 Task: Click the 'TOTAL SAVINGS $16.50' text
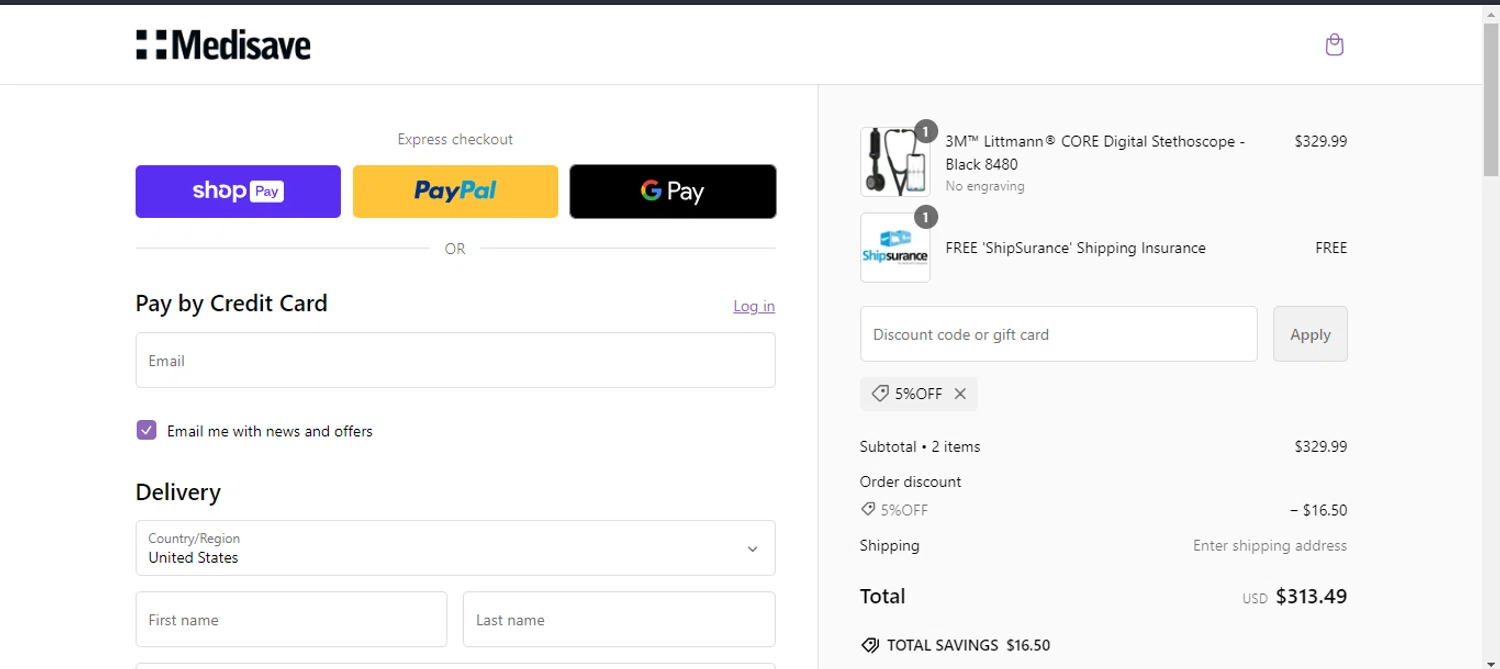coord(968,646)
